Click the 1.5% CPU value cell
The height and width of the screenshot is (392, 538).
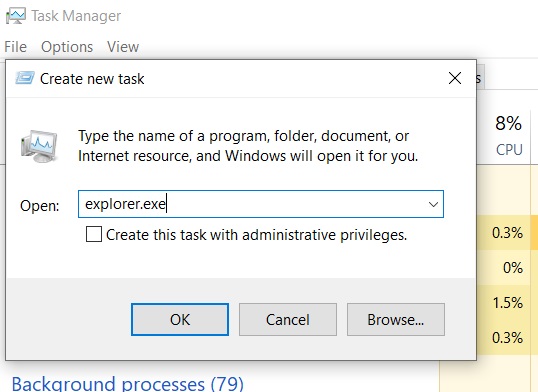click(507, 303)
